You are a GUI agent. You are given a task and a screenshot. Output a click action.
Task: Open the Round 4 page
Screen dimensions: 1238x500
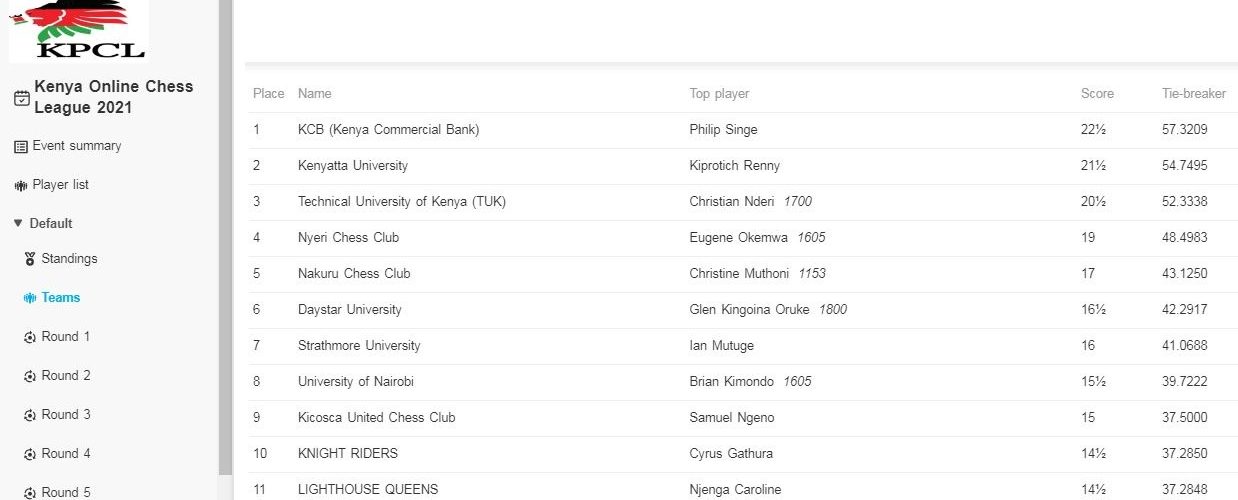point(66,454)
